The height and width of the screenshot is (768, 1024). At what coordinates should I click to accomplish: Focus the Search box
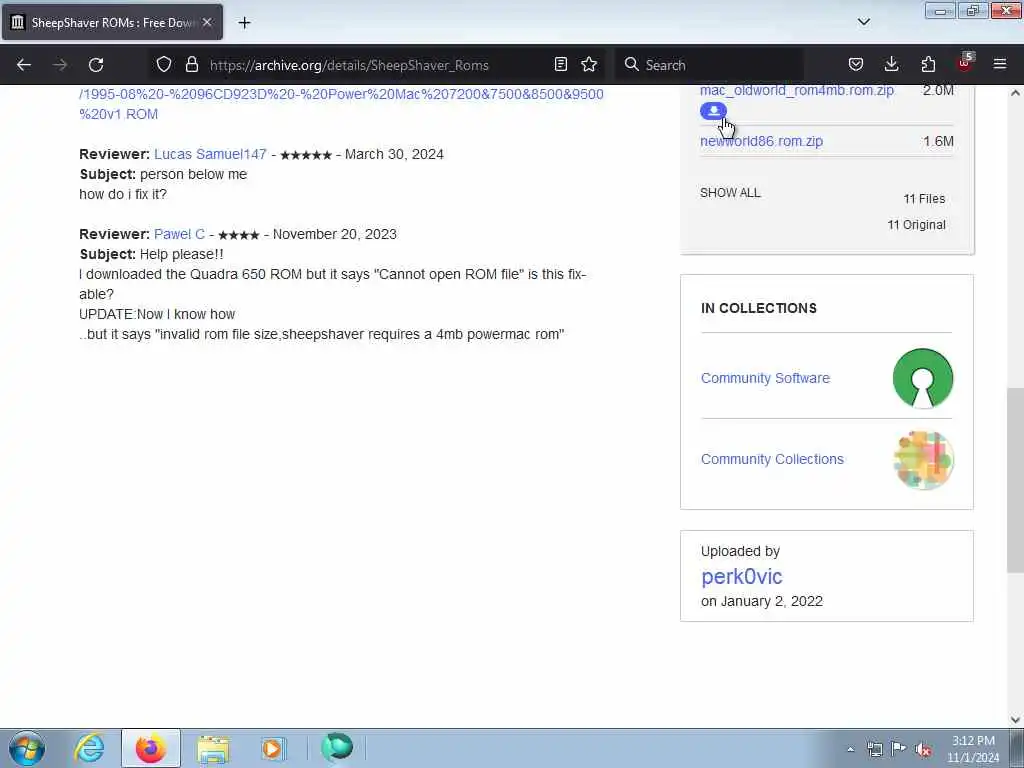[709, 65]
